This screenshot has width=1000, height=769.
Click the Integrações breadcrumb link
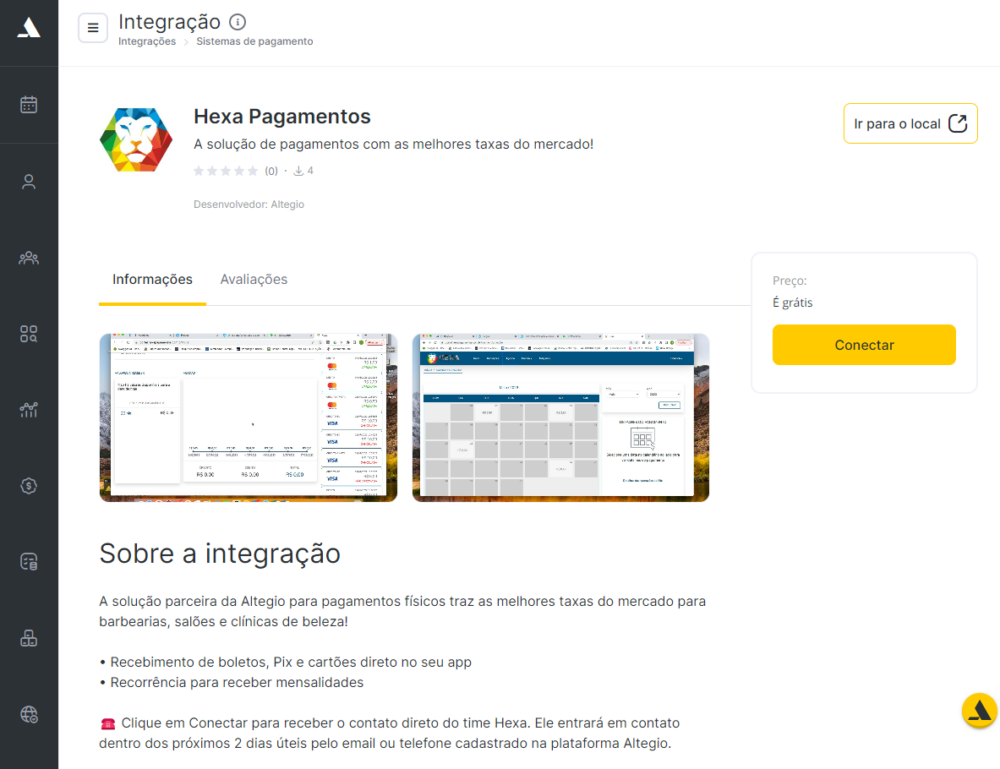(x=147, y=41)
